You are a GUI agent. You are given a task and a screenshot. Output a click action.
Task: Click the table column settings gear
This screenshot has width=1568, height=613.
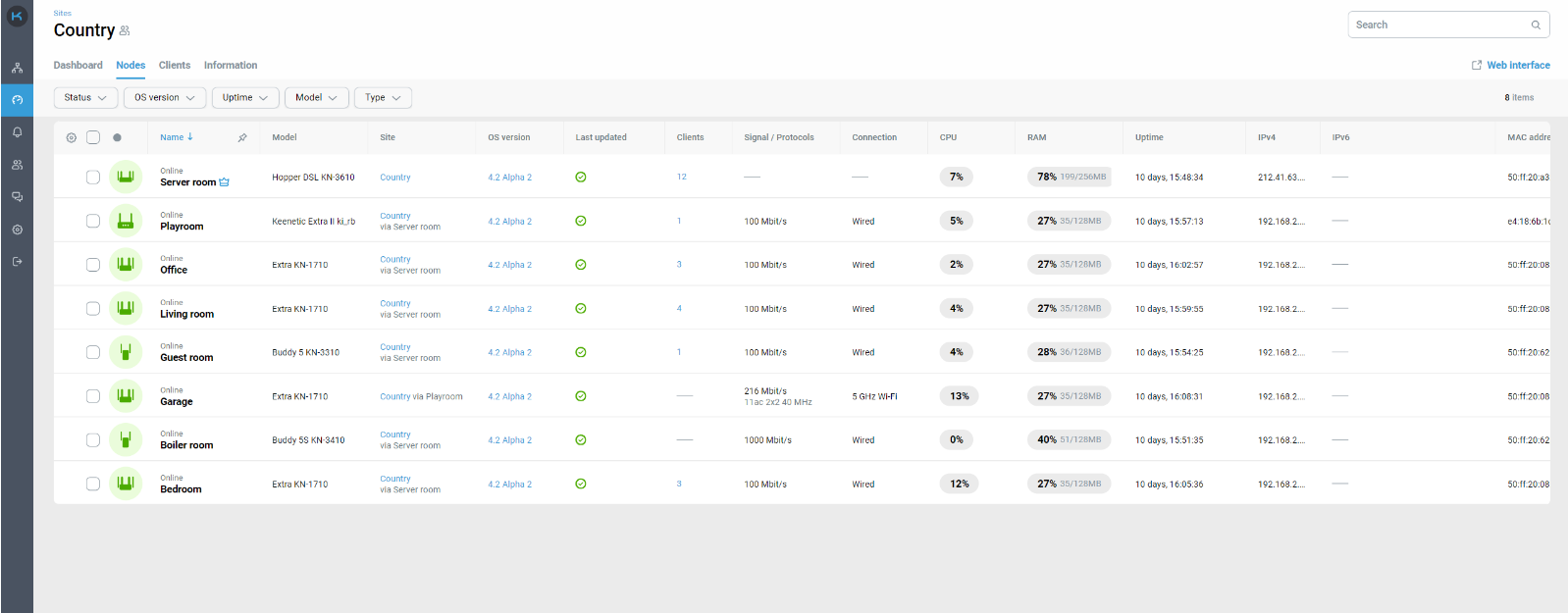click(x=71, y=137)
